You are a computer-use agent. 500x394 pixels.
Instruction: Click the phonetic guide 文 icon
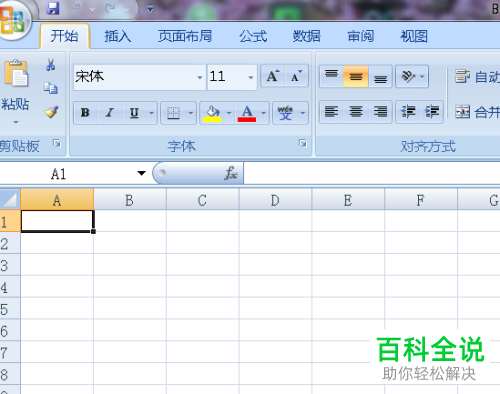pos(285,113)
